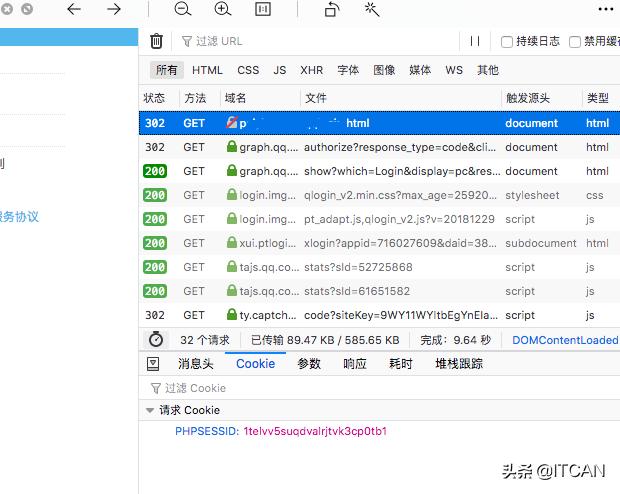Click the 32 个请求 status entry

click(205, 340)
